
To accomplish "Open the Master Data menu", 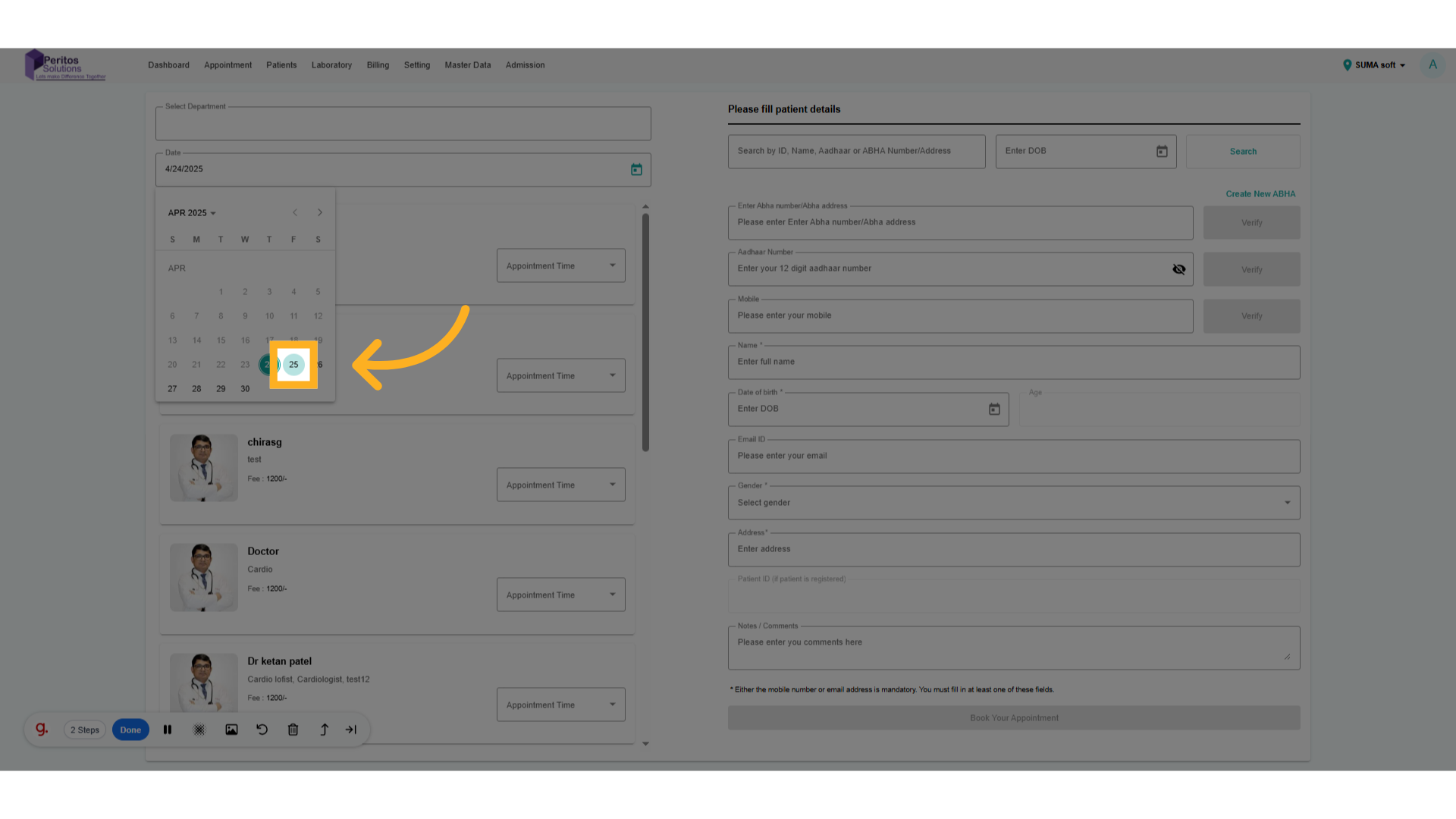I will pos(467,65).
